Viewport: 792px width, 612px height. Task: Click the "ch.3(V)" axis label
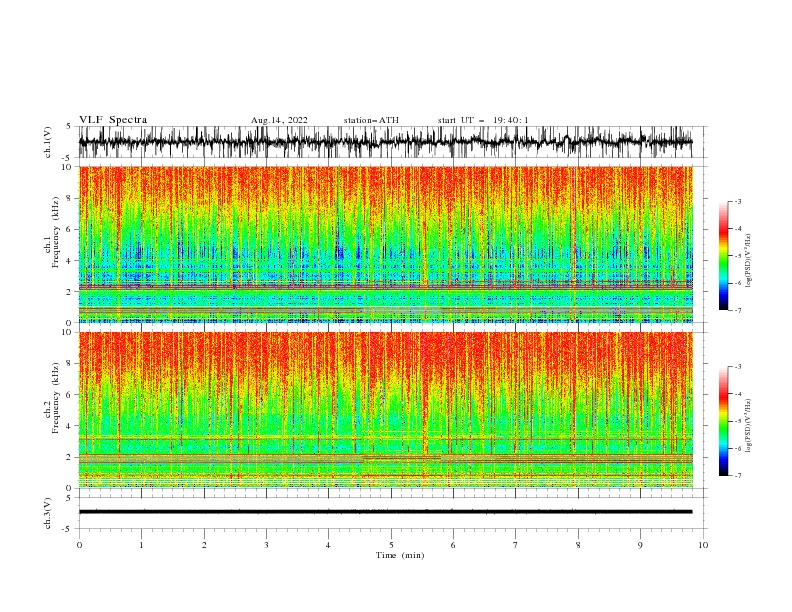click(48, 513)
